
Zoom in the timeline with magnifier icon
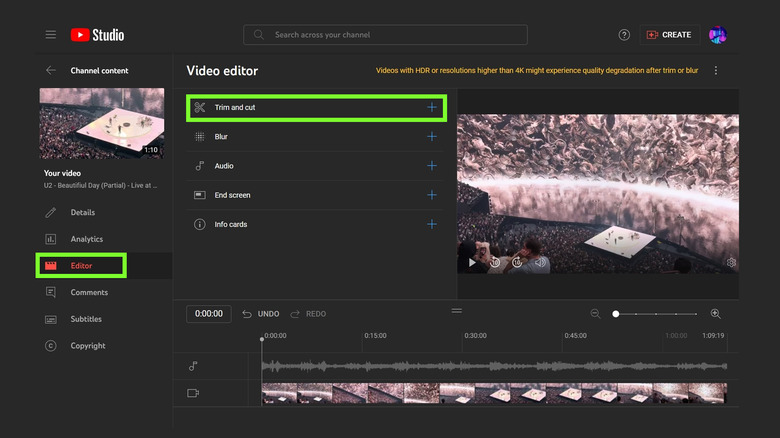coord(715,314)
